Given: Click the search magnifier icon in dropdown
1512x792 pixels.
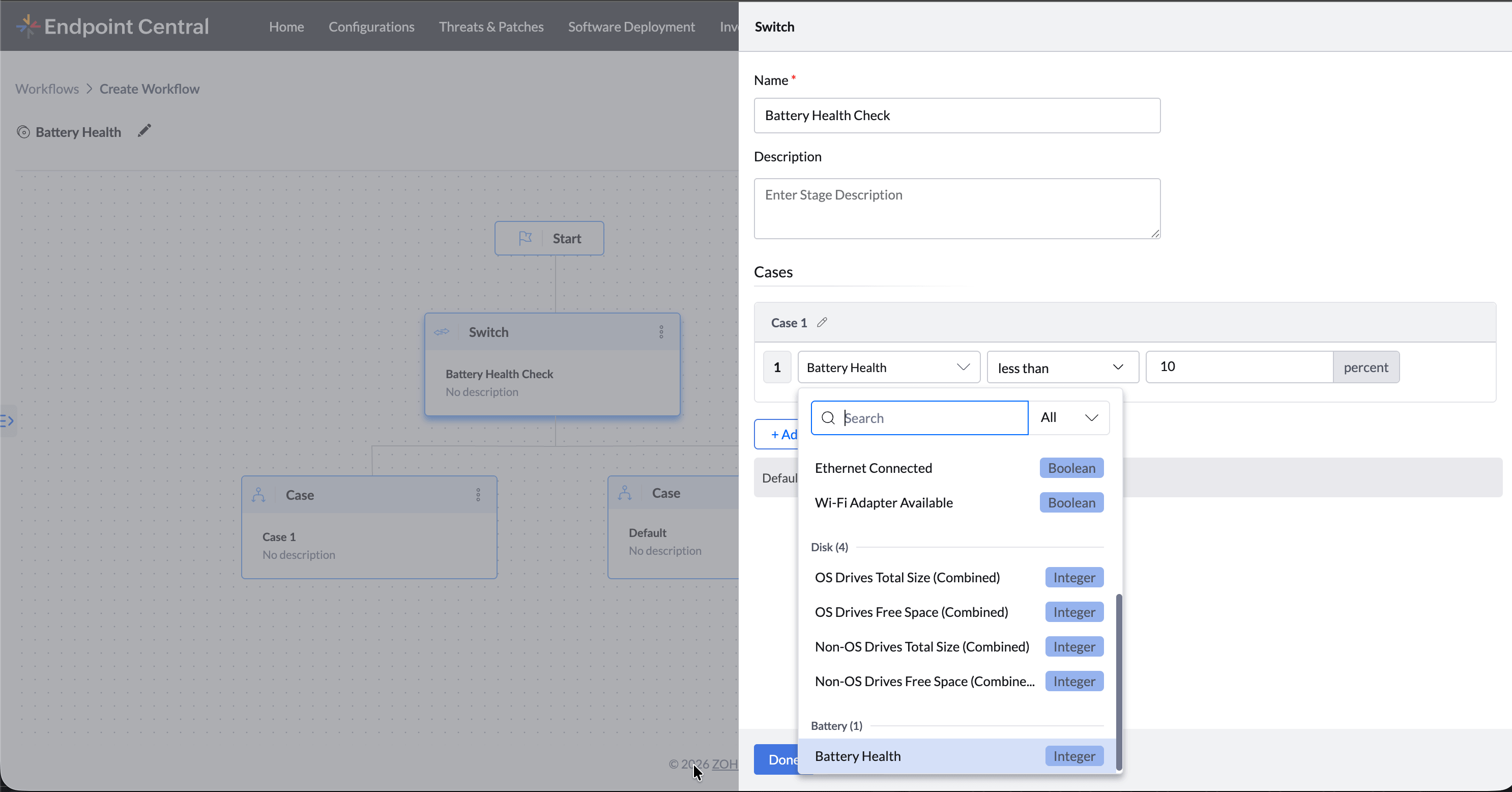Looking at the screenshot, I should click(x=828, y=418).
